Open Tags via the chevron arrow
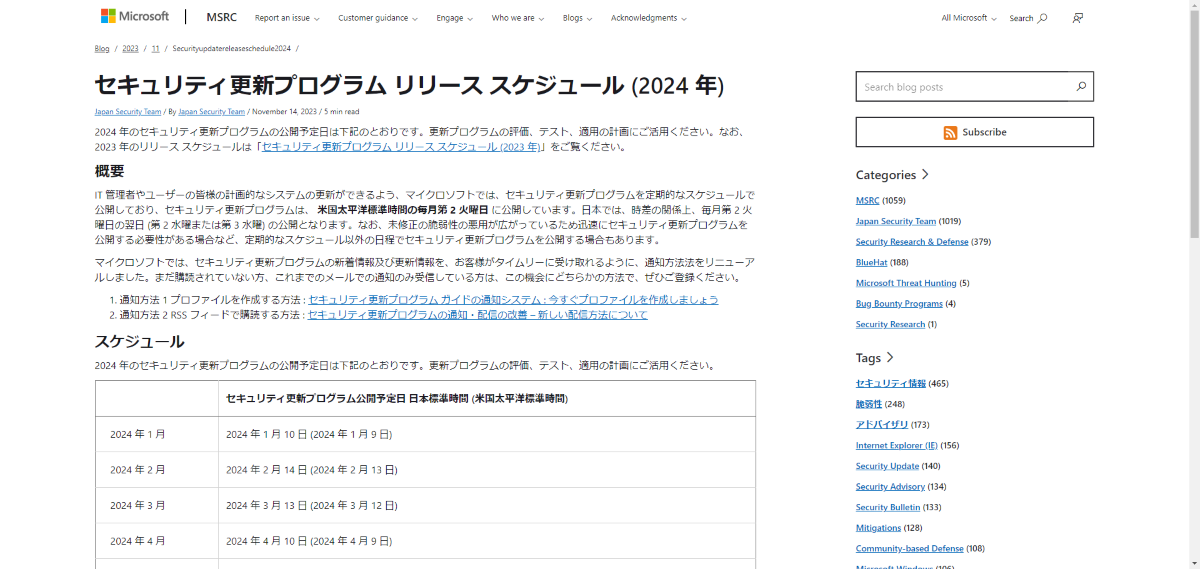 [890, 357]
